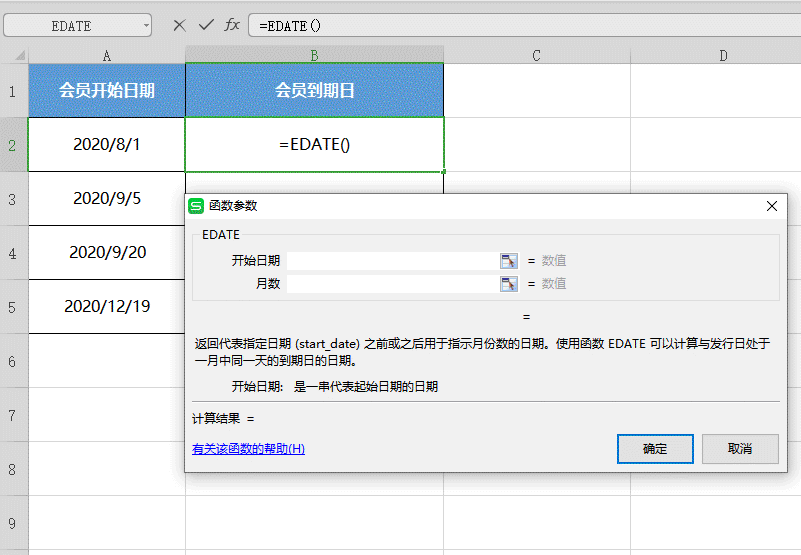Click the formula bar input
Viewport: 801px width, 555px height.
pos(525,25)
